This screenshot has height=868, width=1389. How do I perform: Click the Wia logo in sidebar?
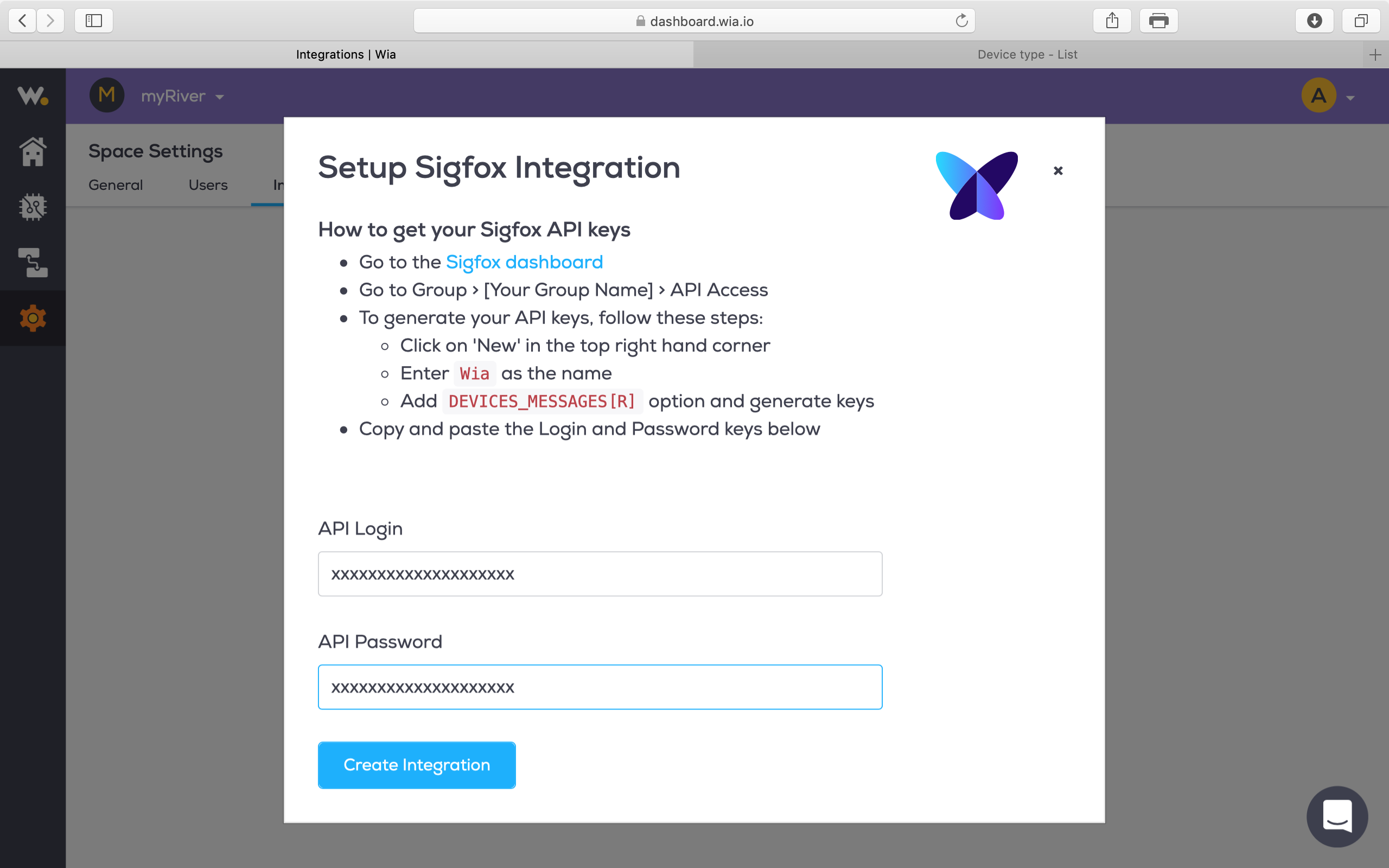coord(33,96)
